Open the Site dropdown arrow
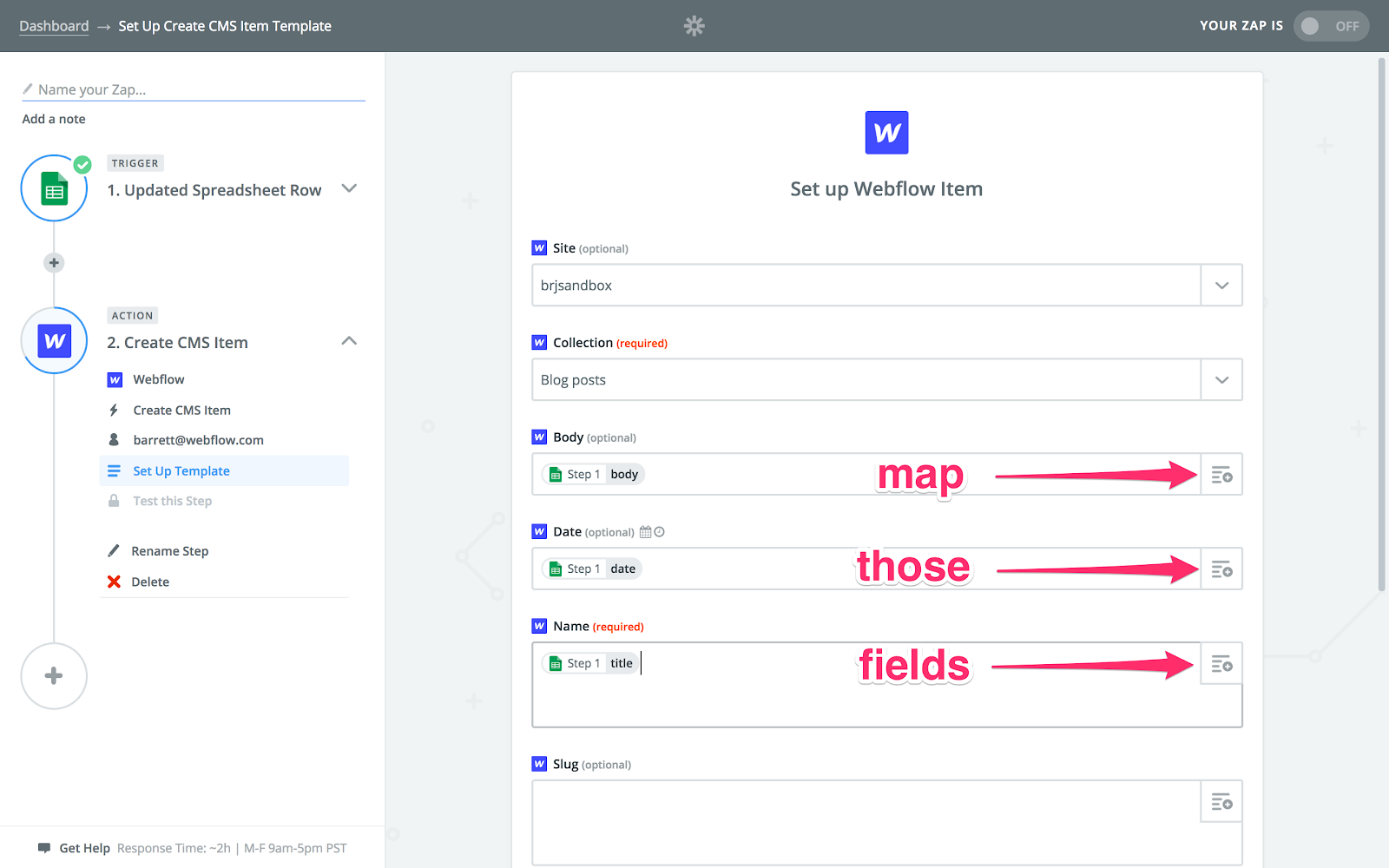The width and height of the screenshot is (1389, 868). tap(1221, 286)
